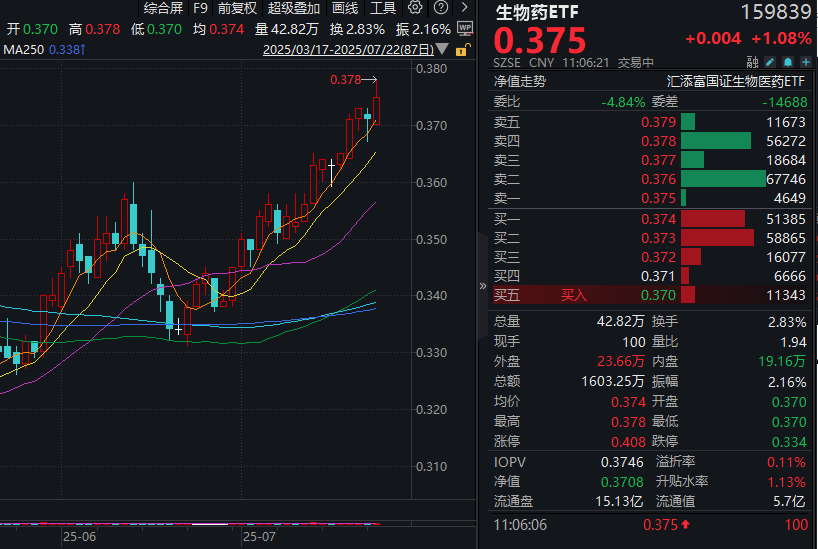Toggle the date range lock icon
Viewport: 818px width, 549px height.
pos(461,49)
